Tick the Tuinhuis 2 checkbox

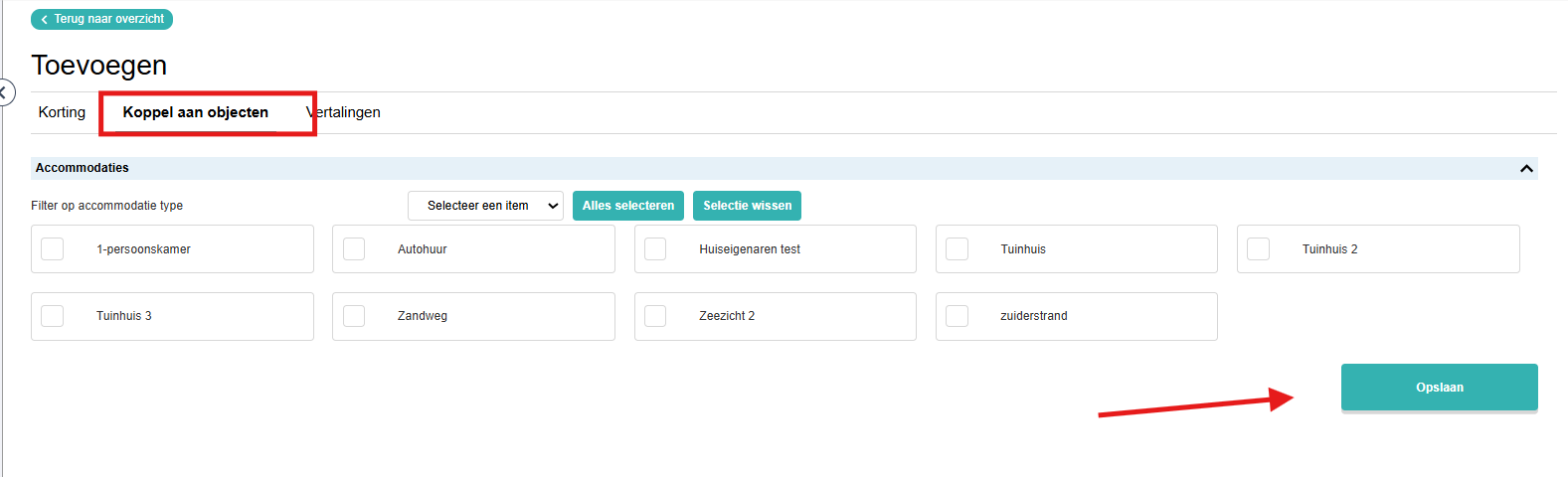[x=1259, y=248]
